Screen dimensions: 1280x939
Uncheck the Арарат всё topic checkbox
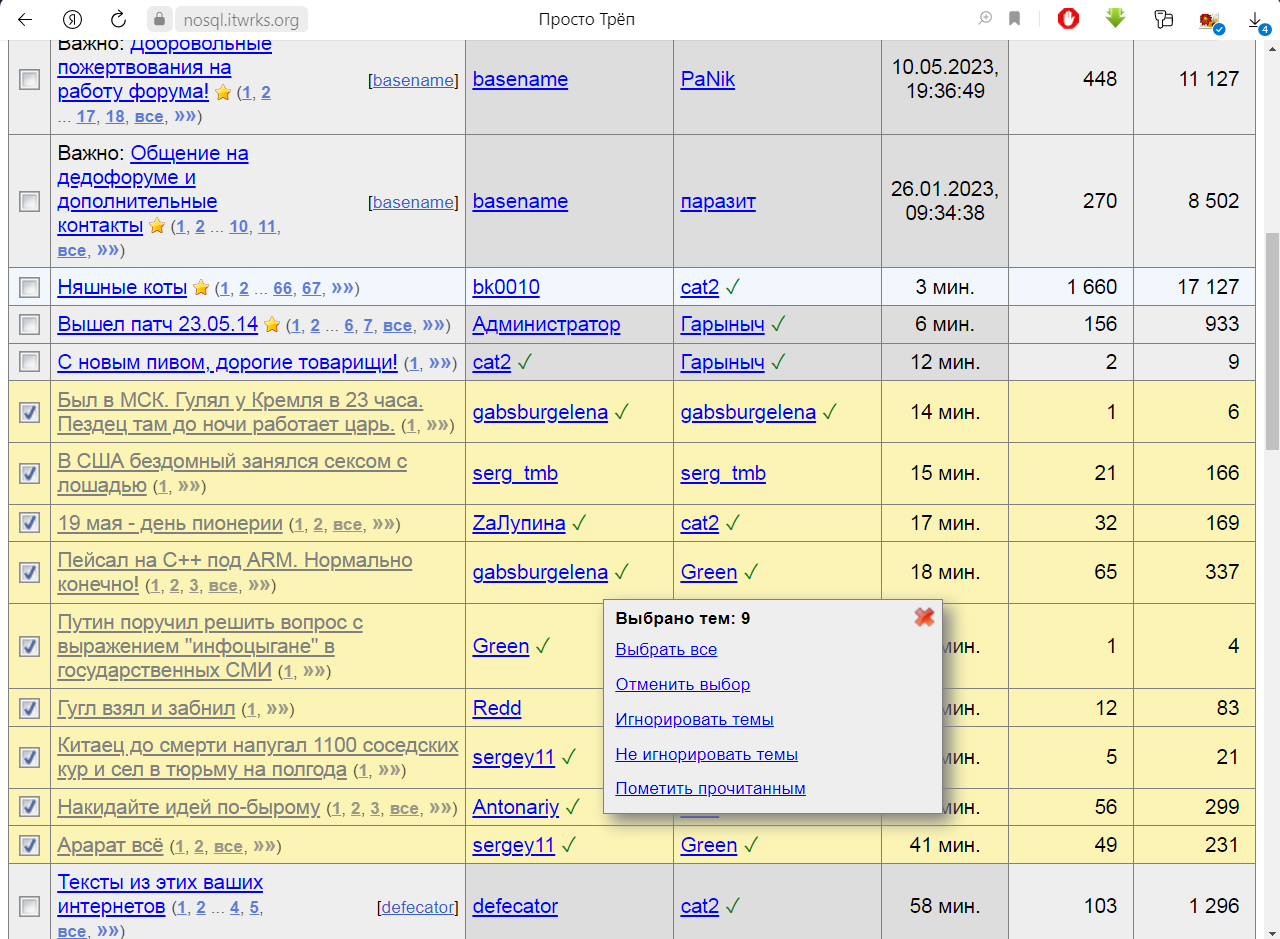click(30, 845)
